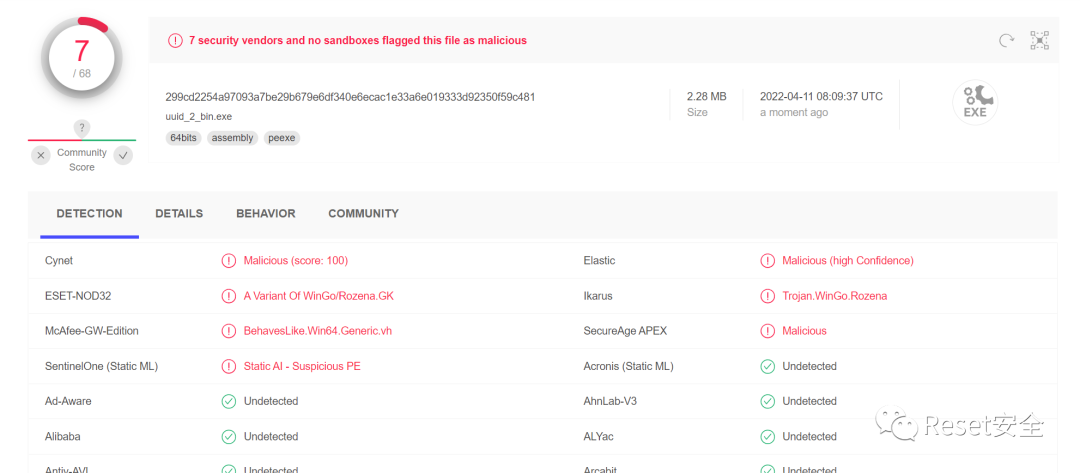Click McAfee-GW-Edition alert icon
The height and width of the screenshot is (473, 1080).
(228, 331)
